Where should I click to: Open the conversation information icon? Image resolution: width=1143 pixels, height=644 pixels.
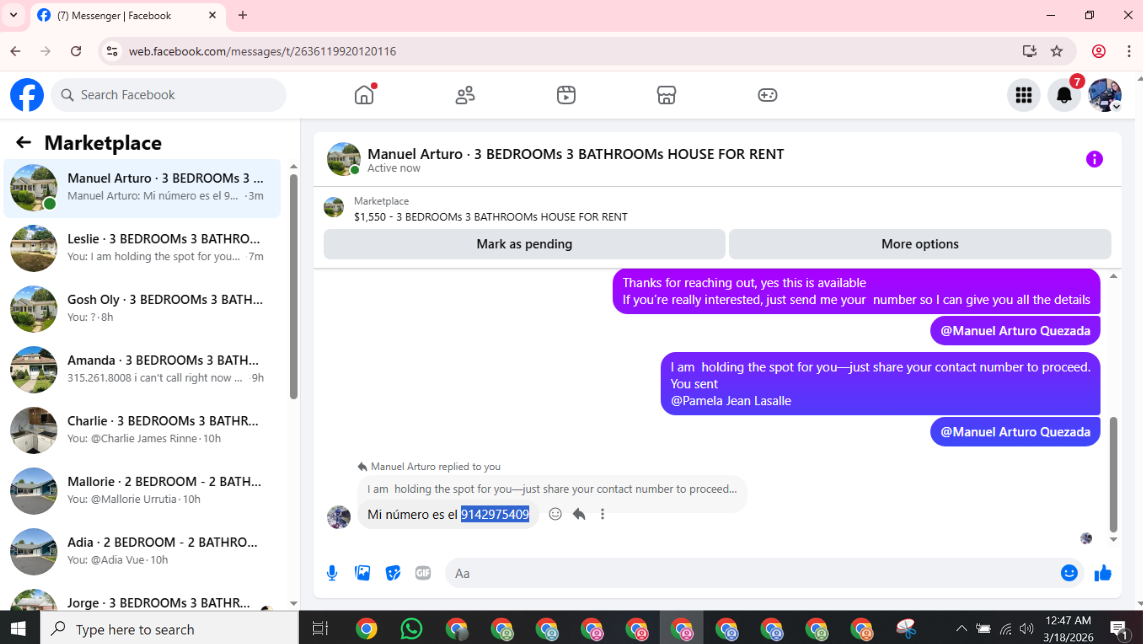point(1093,159)
